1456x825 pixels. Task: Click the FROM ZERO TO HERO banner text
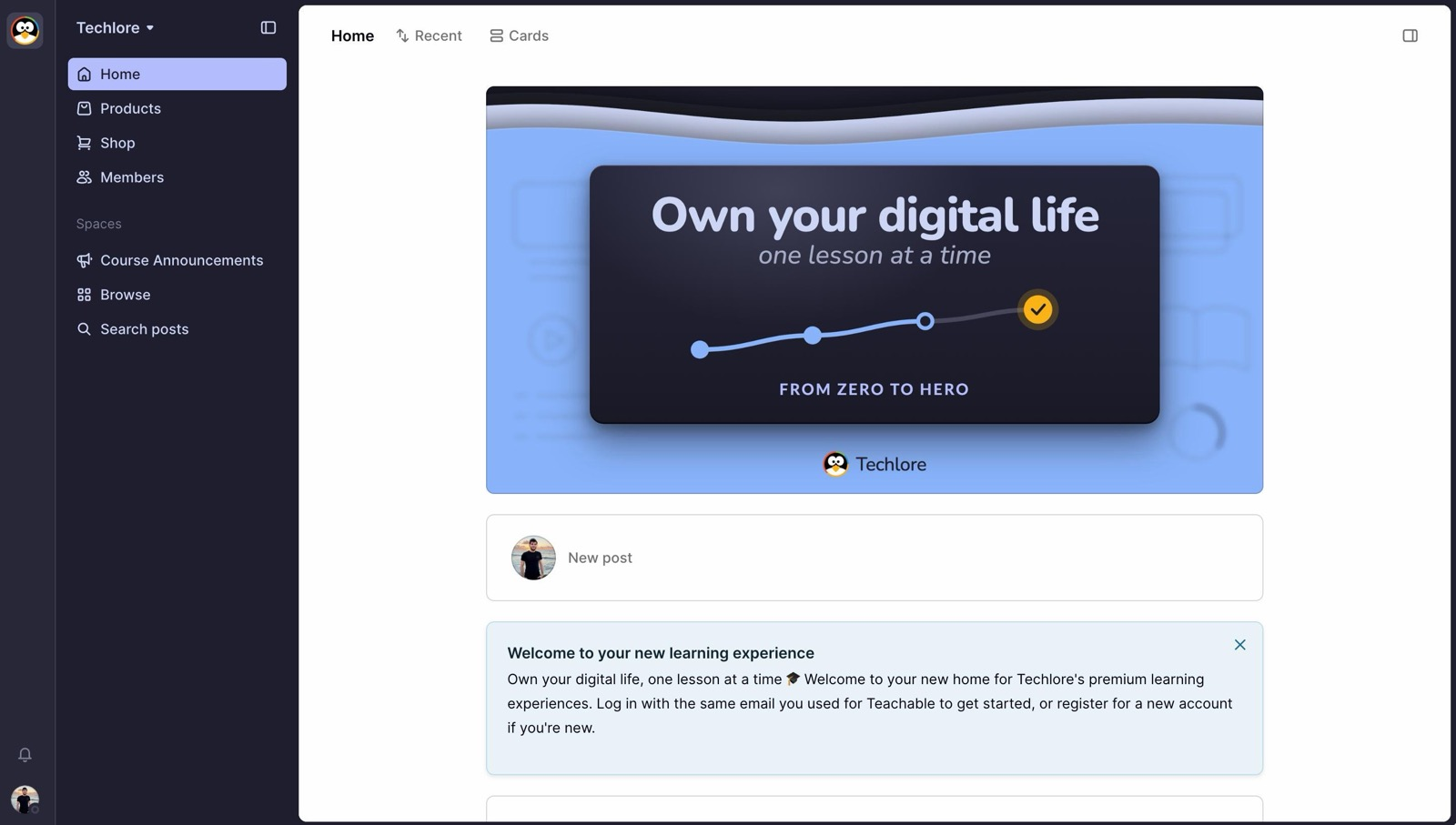875,390
